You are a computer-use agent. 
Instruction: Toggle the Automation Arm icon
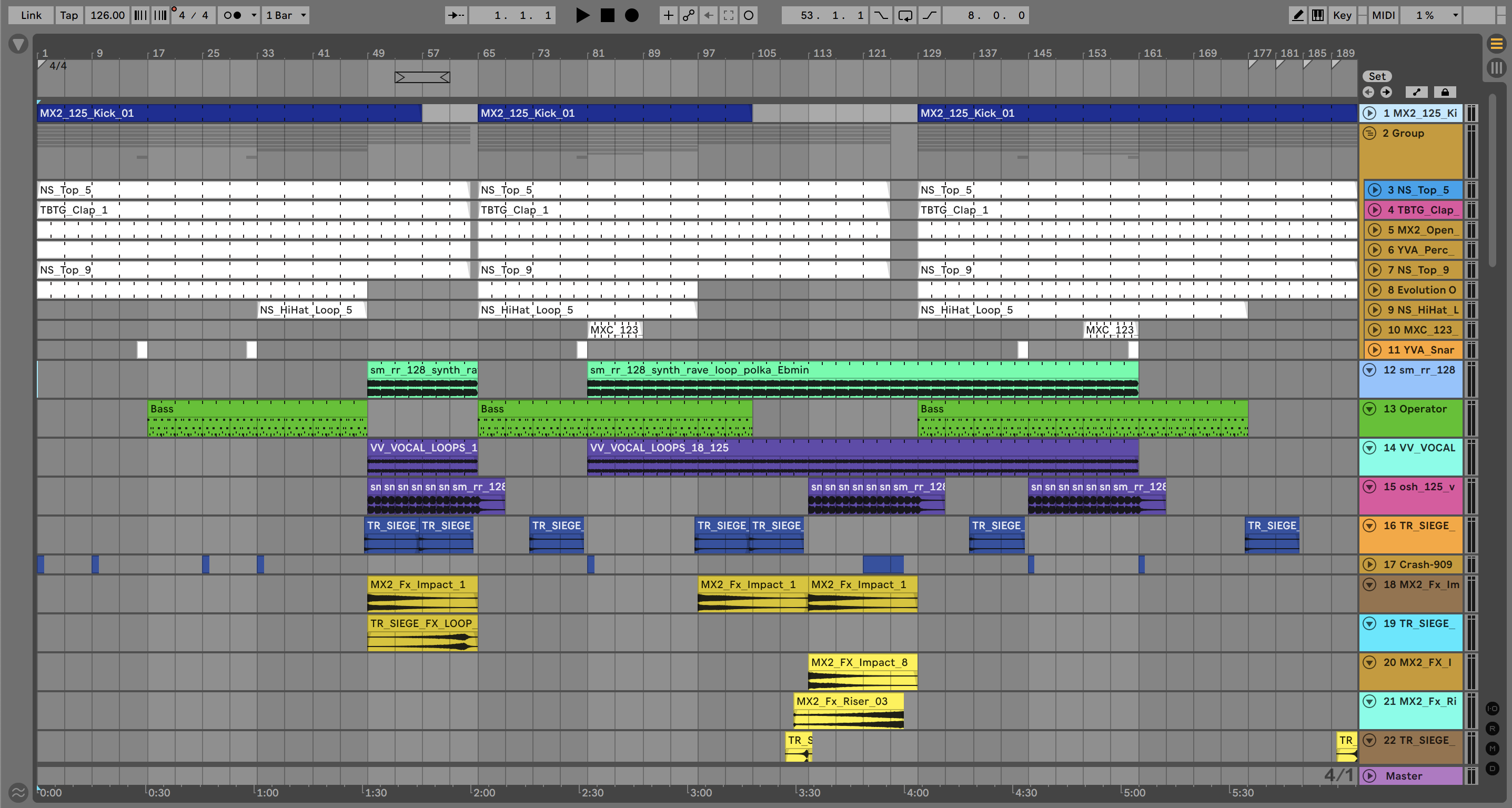[688, 15]
